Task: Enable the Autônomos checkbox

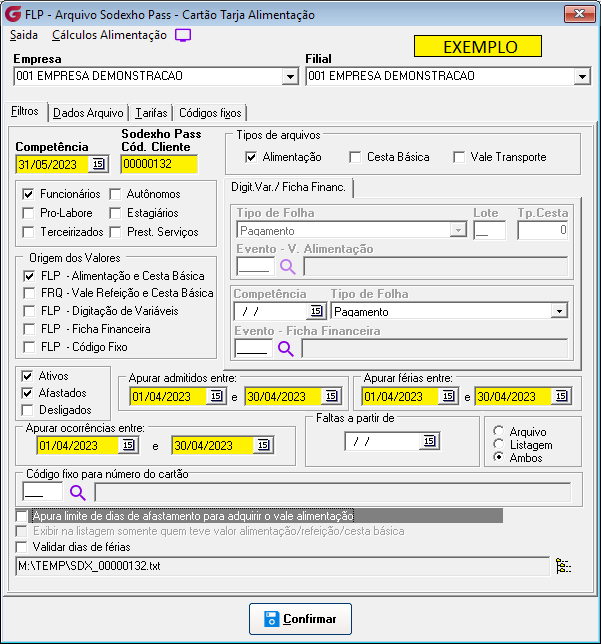Action: (115, 194)
